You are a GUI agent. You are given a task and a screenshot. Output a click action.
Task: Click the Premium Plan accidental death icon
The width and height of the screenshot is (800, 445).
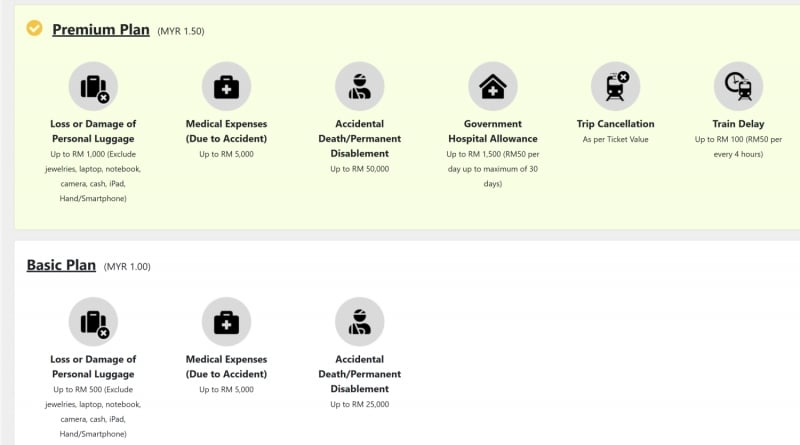359,87
